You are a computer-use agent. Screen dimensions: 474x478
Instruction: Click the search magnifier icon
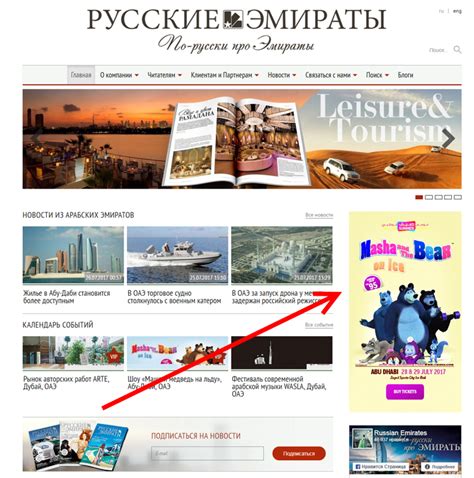(x=457, y=50)
